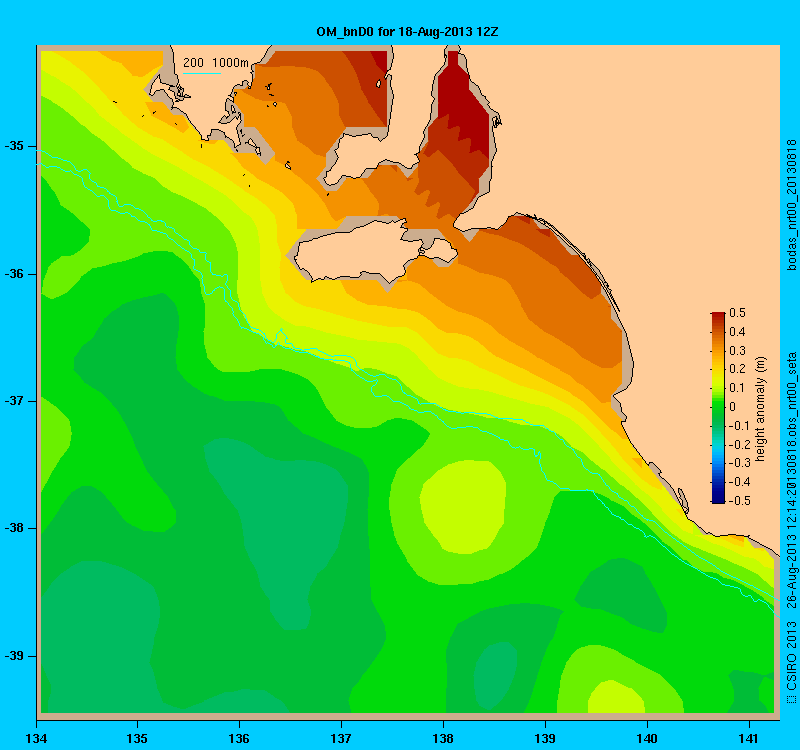
Task: Click the 'bodas_nrt00_20130818' vertical label
Action: pos(791,205)
